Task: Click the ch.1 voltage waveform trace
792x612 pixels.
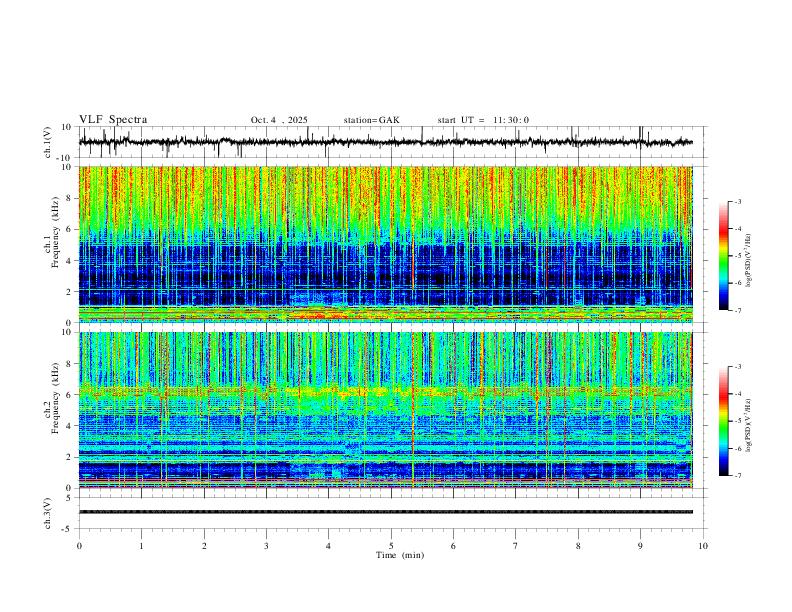Action: click(386, 142)
